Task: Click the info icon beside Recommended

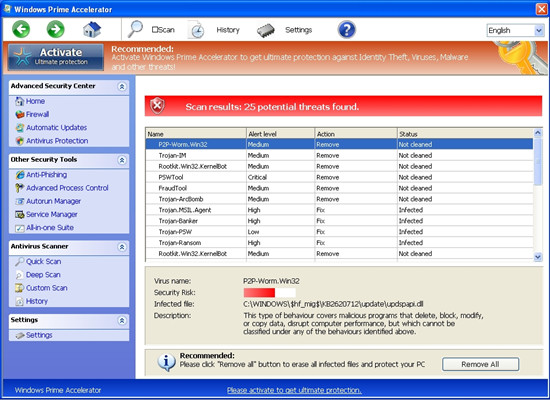Action: 167,362
